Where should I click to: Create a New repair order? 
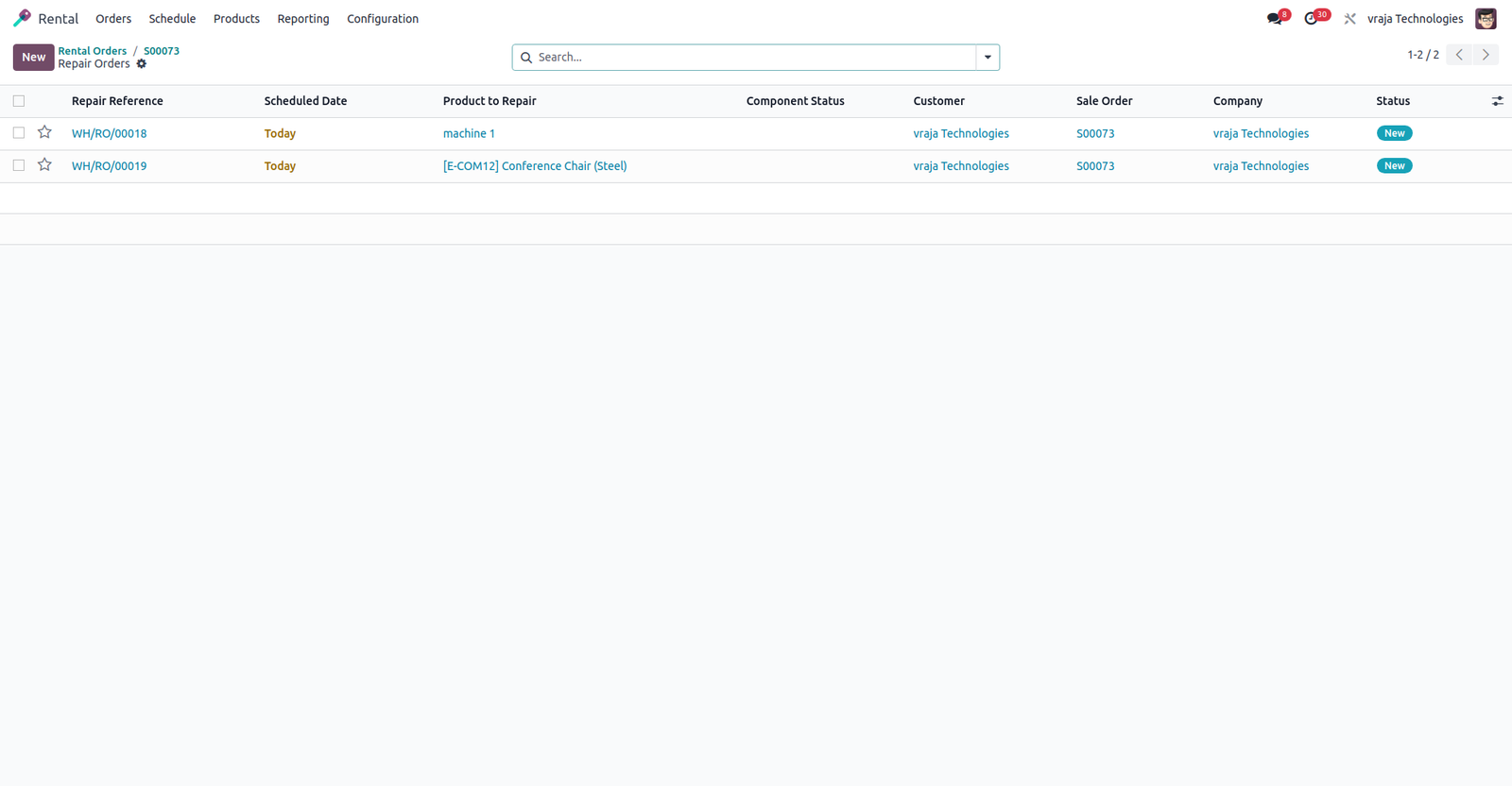click(33, 58)
